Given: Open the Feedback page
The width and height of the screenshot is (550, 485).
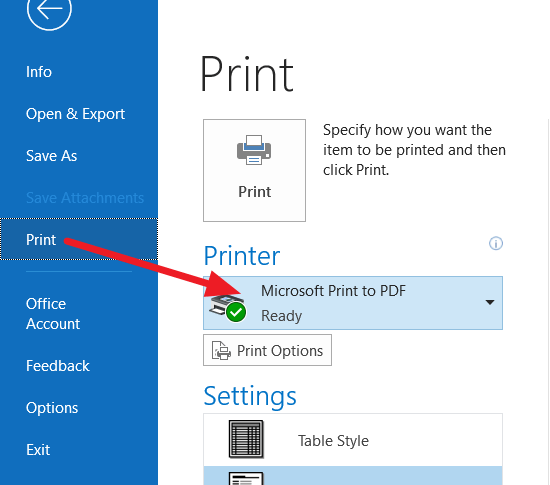Looking at the screenshot, I should (x=58, y=366).
